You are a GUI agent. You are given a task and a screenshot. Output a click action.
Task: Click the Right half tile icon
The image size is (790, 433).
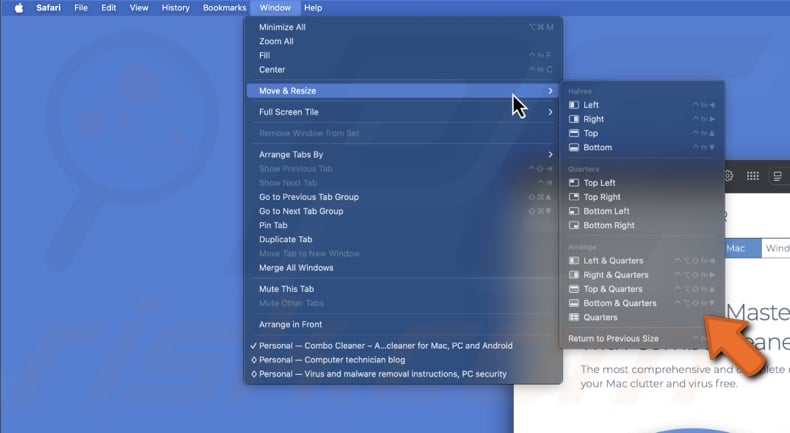pyautogui.click(x=574, y=119)
